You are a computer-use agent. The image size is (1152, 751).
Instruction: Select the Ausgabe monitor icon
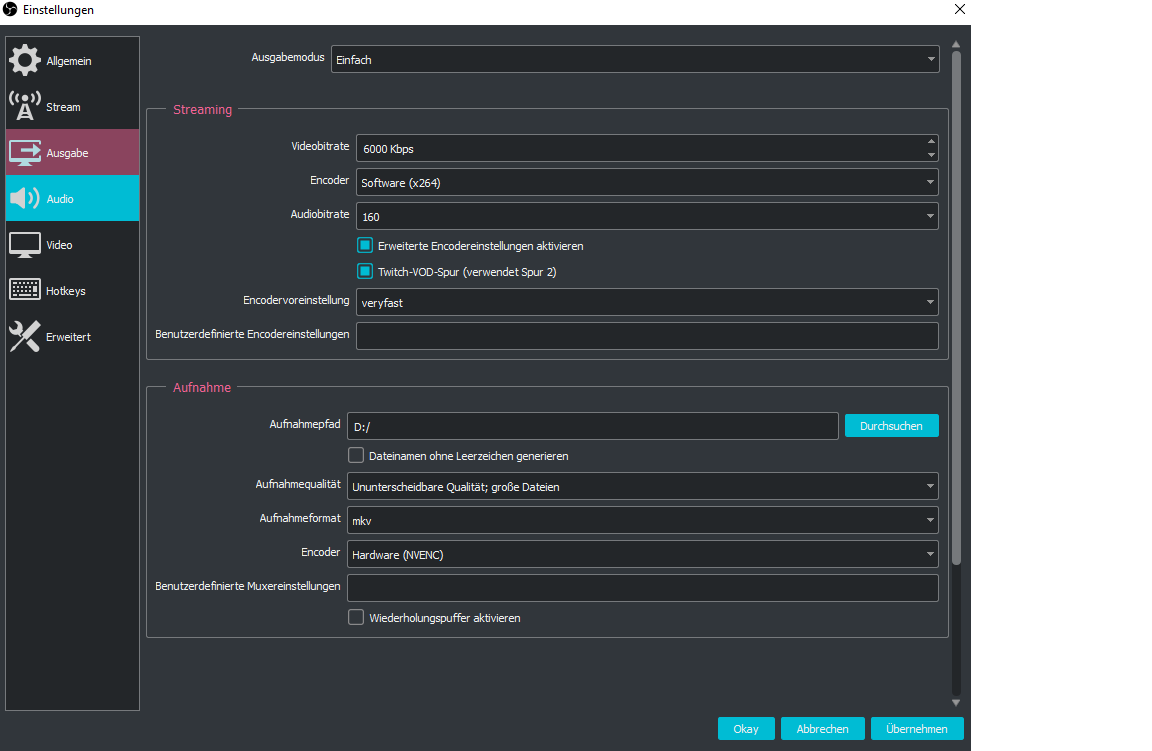pos(25,153)
